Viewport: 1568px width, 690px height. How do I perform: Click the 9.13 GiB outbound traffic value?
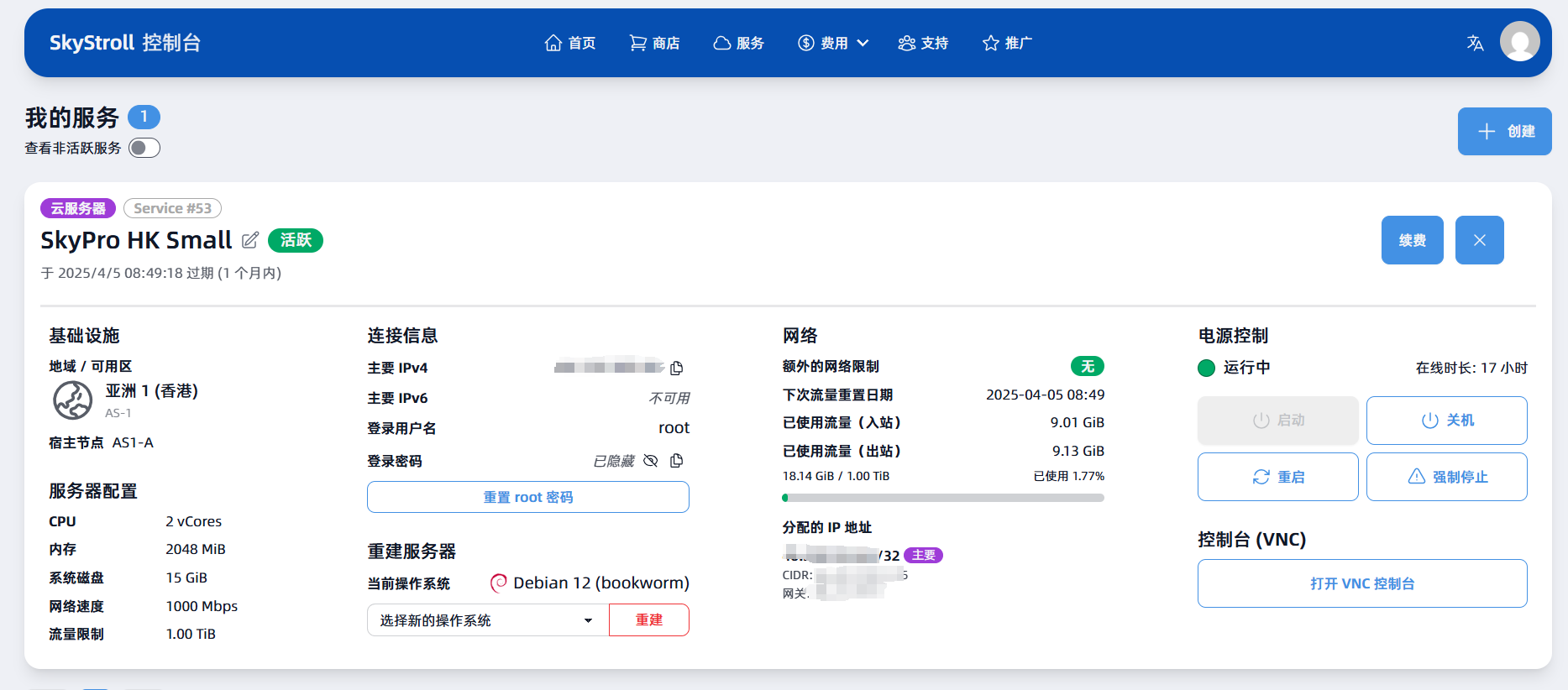[1078, 451]
